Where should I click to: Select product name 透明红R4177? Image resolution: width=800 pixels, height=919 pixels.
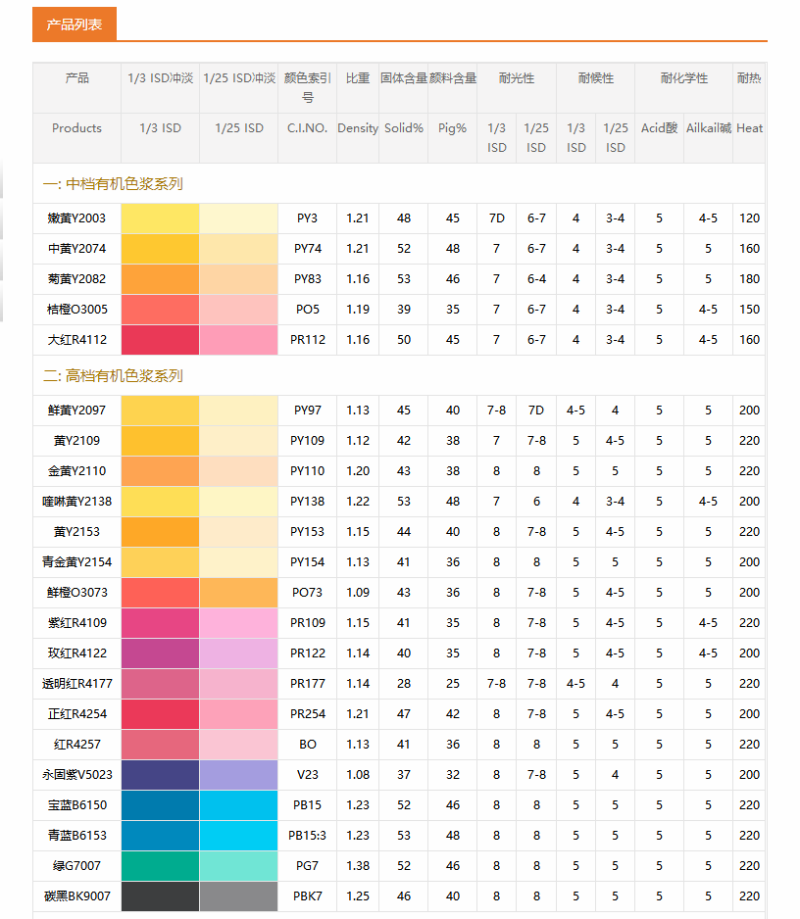[77, 684]
